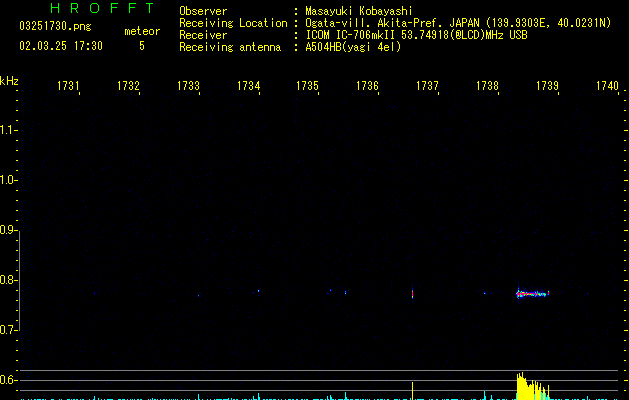Select the file name 03251730.png
Viewport: 629px width, 400px height.
[x=55, y=26]
